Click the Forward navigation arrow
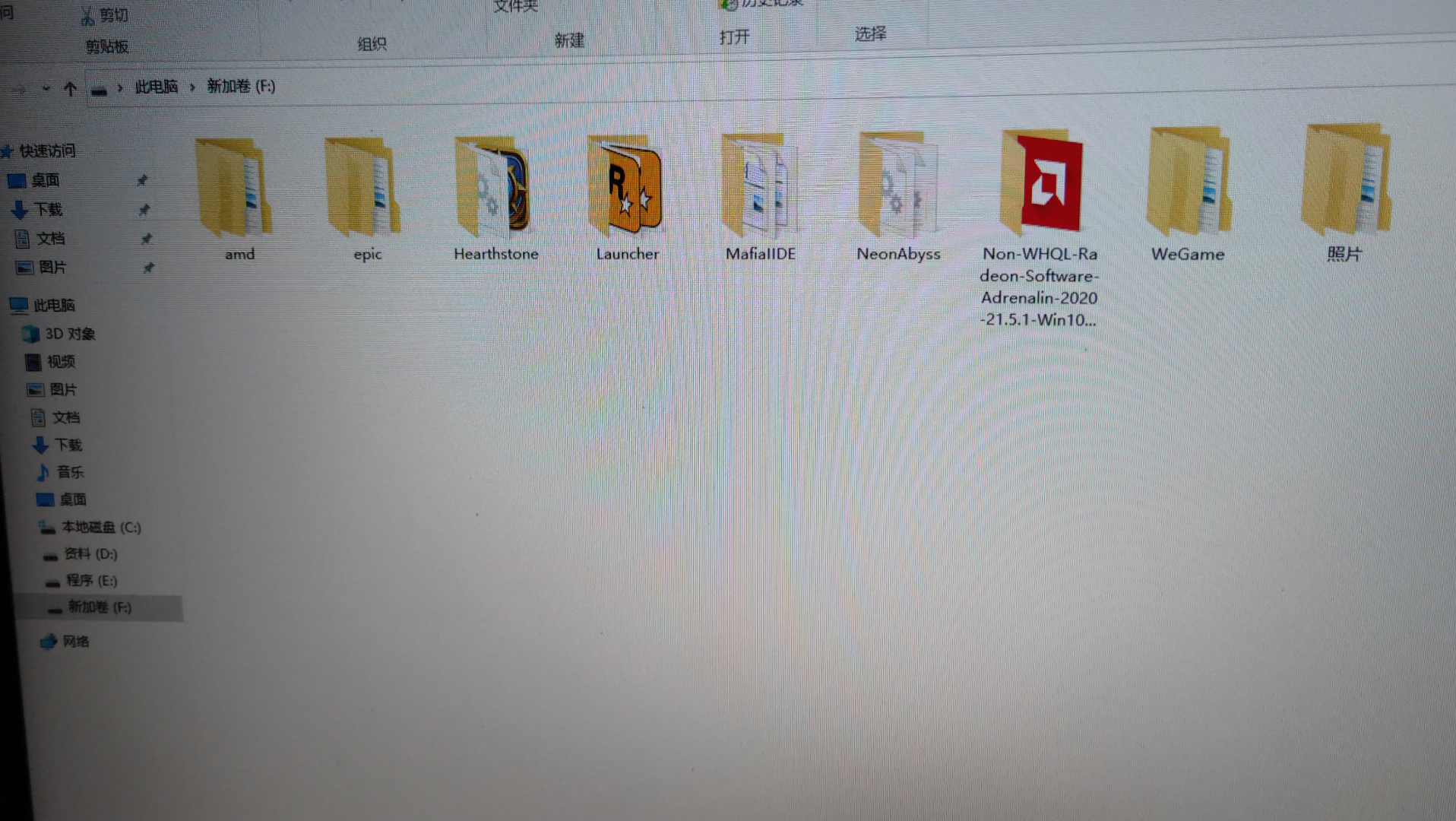Image resolution: width=1456 pixels, height=821 pixels. [x=19, y=90]
